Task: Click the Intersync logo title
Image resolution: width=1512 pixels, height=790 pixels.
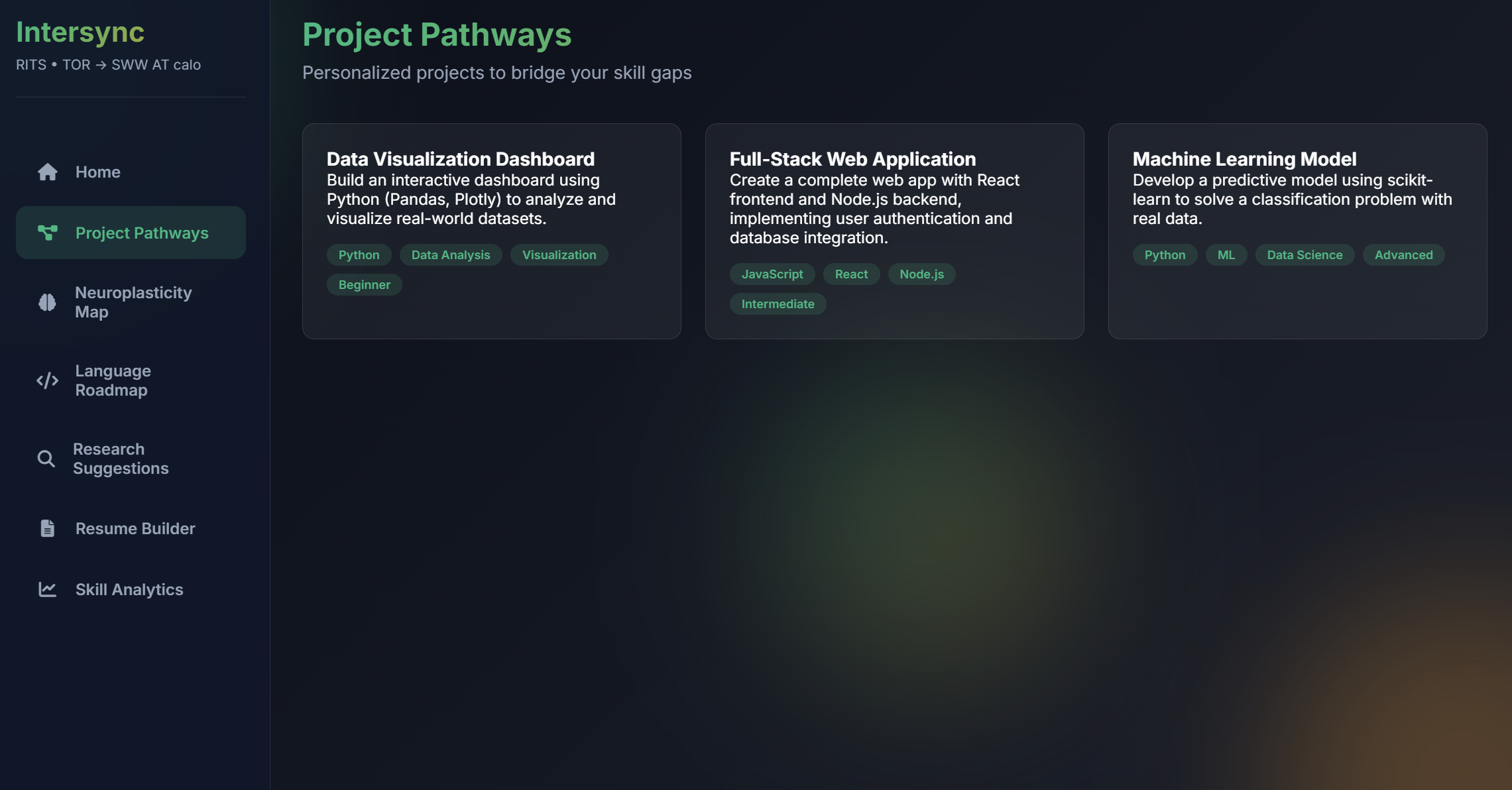Action: coord(80,32)
